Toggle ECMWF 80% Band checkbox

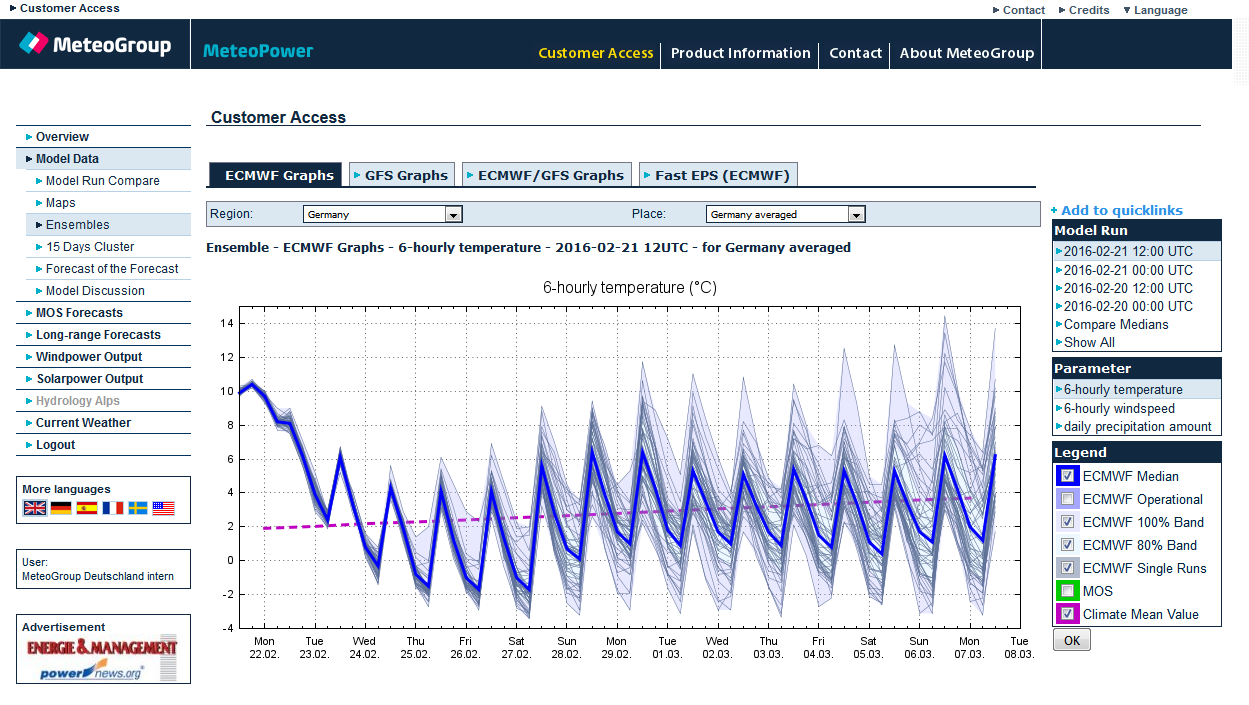click(1067, 545)
